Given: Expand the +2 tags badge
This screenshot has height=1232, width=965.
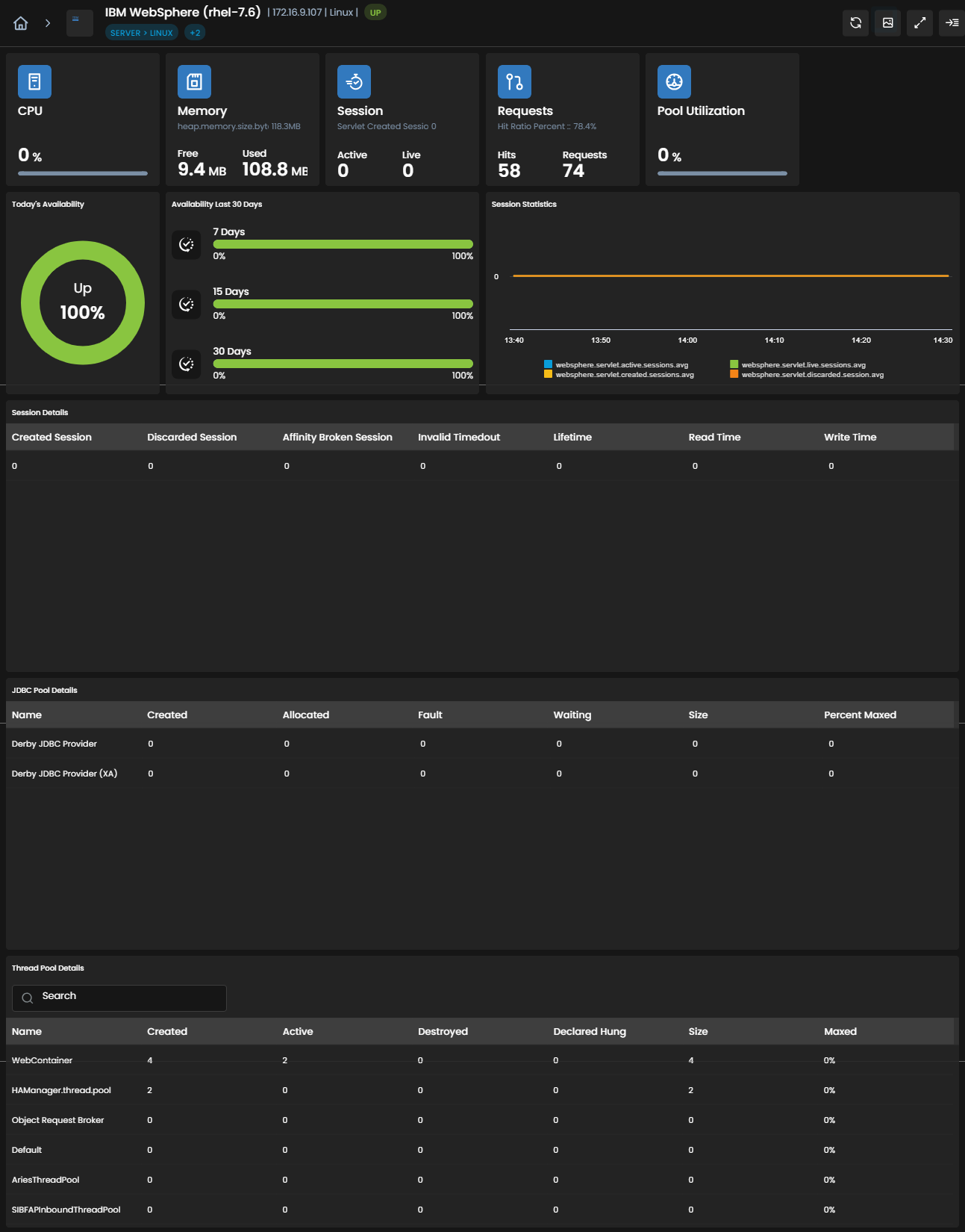Looking at the screenshot, I should click(195, 33).
